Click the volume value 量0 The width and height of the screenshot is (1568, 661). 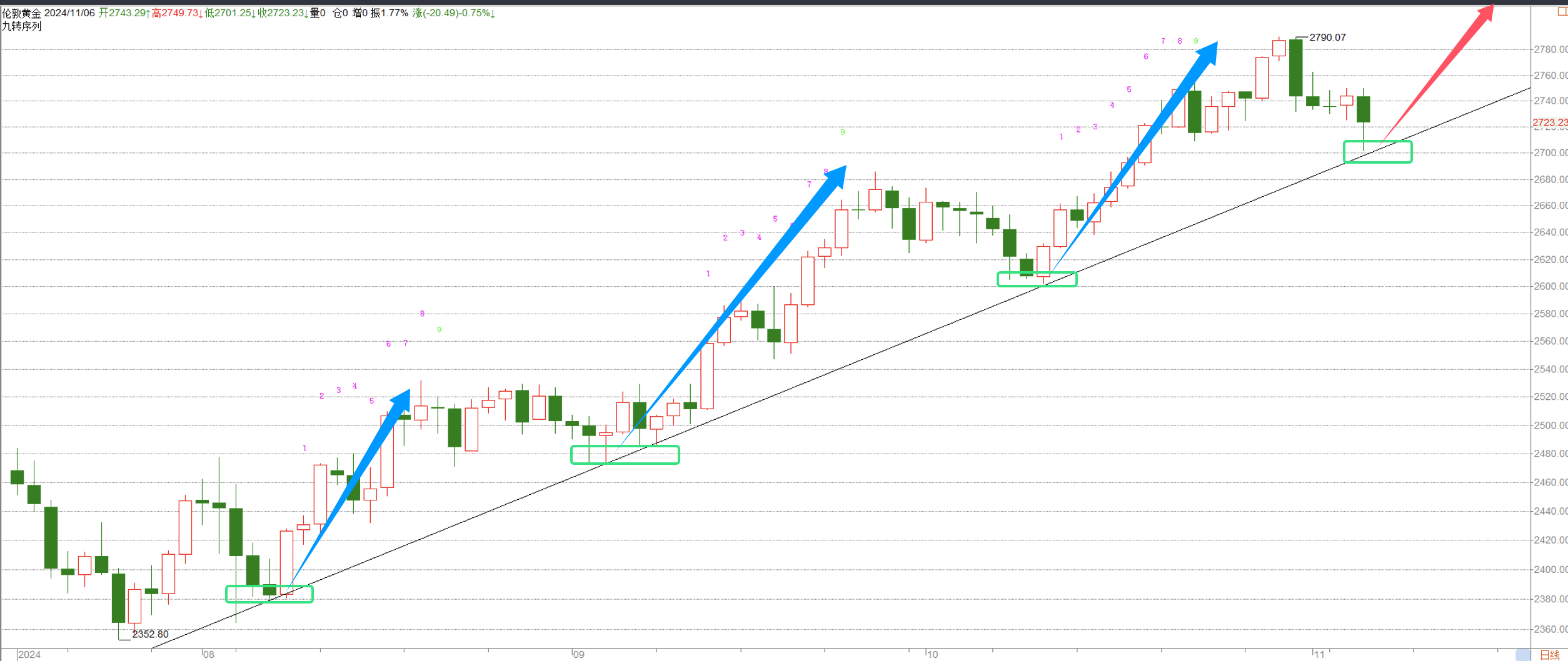pyautogui.click(x=318, y=13)
